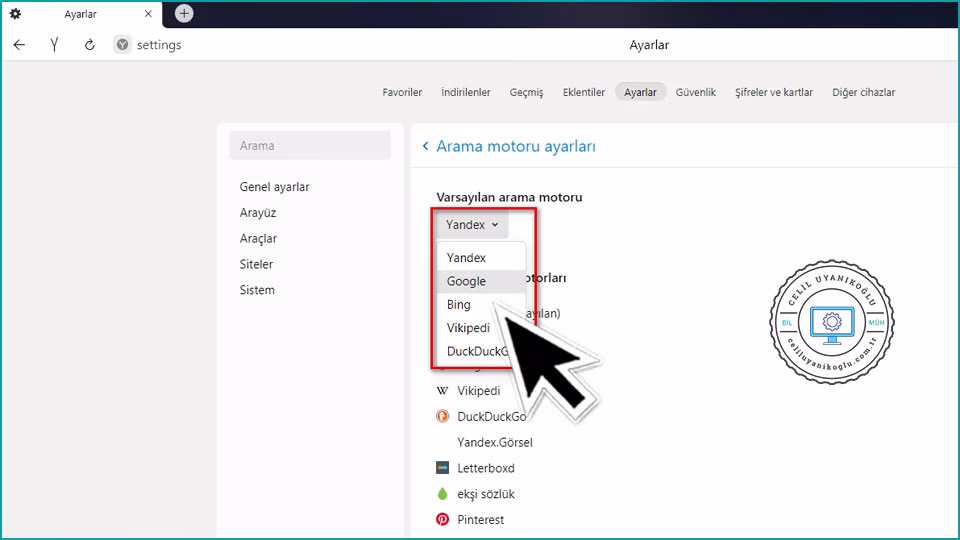Open the Eklentiler tab

583,92
